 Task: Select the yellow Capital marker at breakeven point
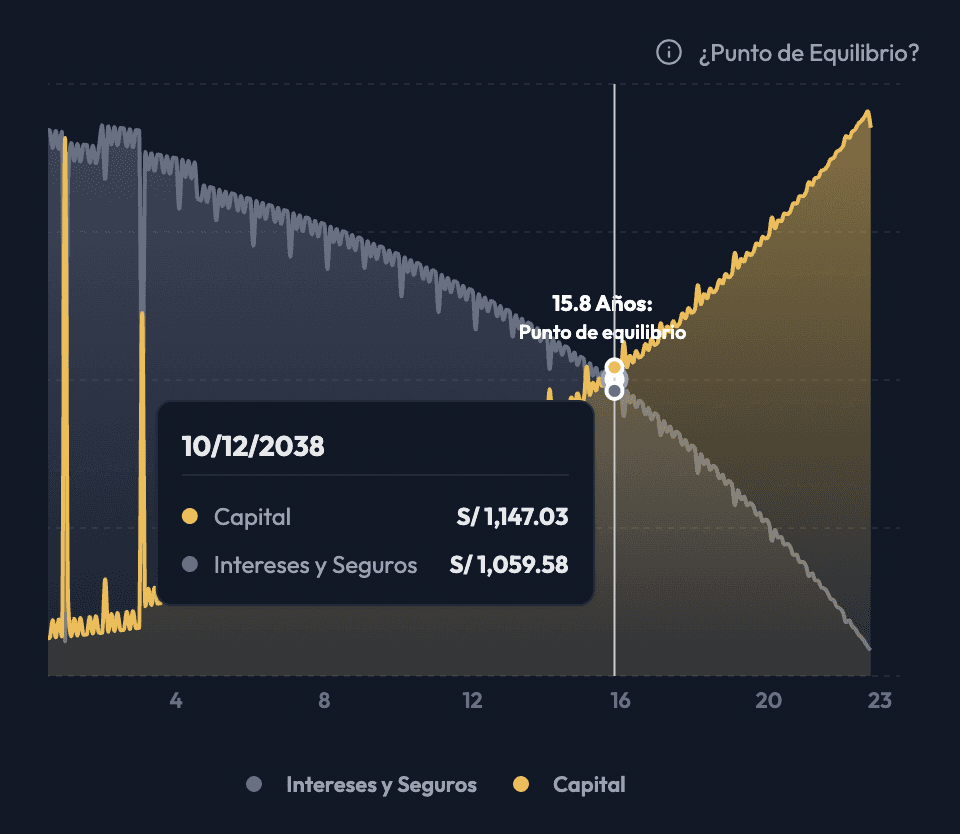tap(614, 367)
